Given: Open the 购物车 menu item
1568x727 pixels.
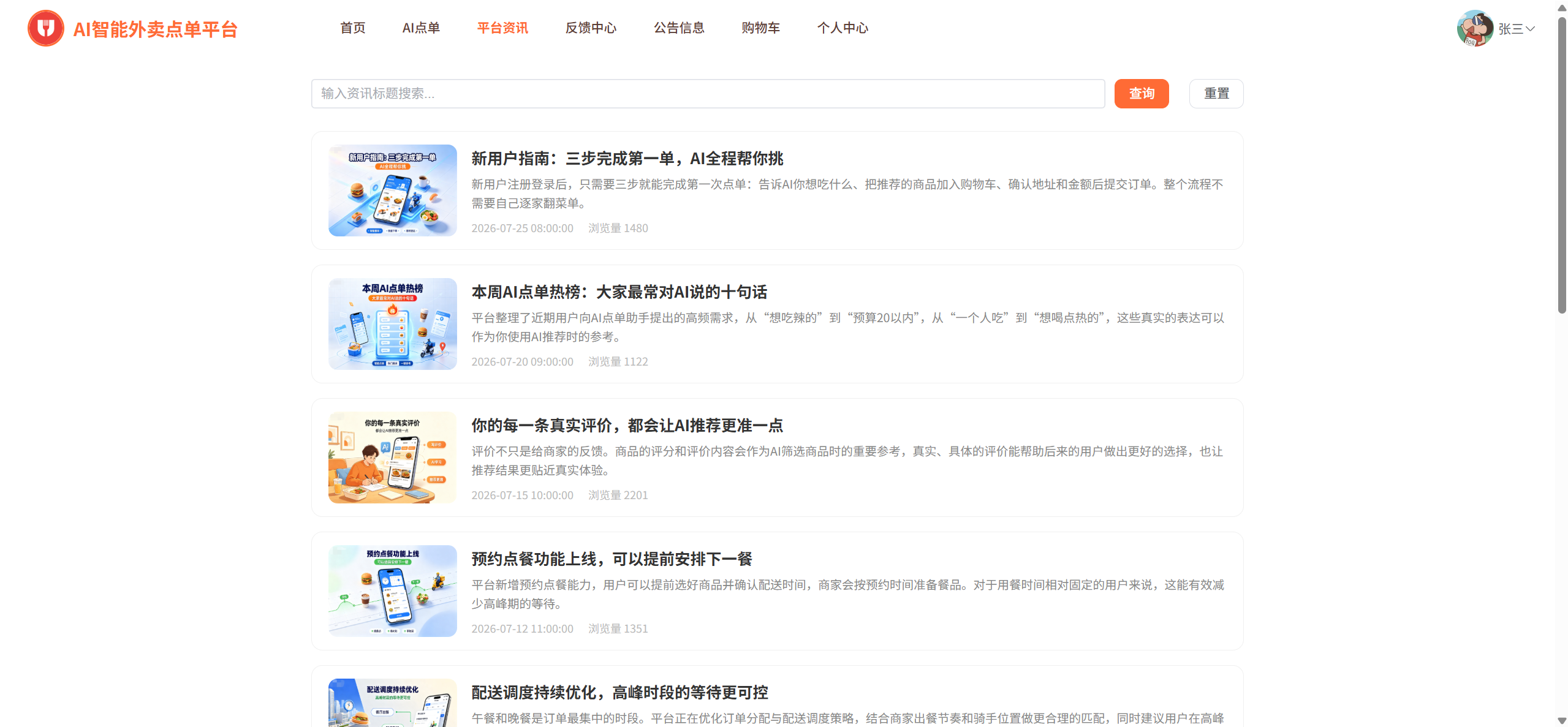Looking at the screenshot, I should 760,28.
